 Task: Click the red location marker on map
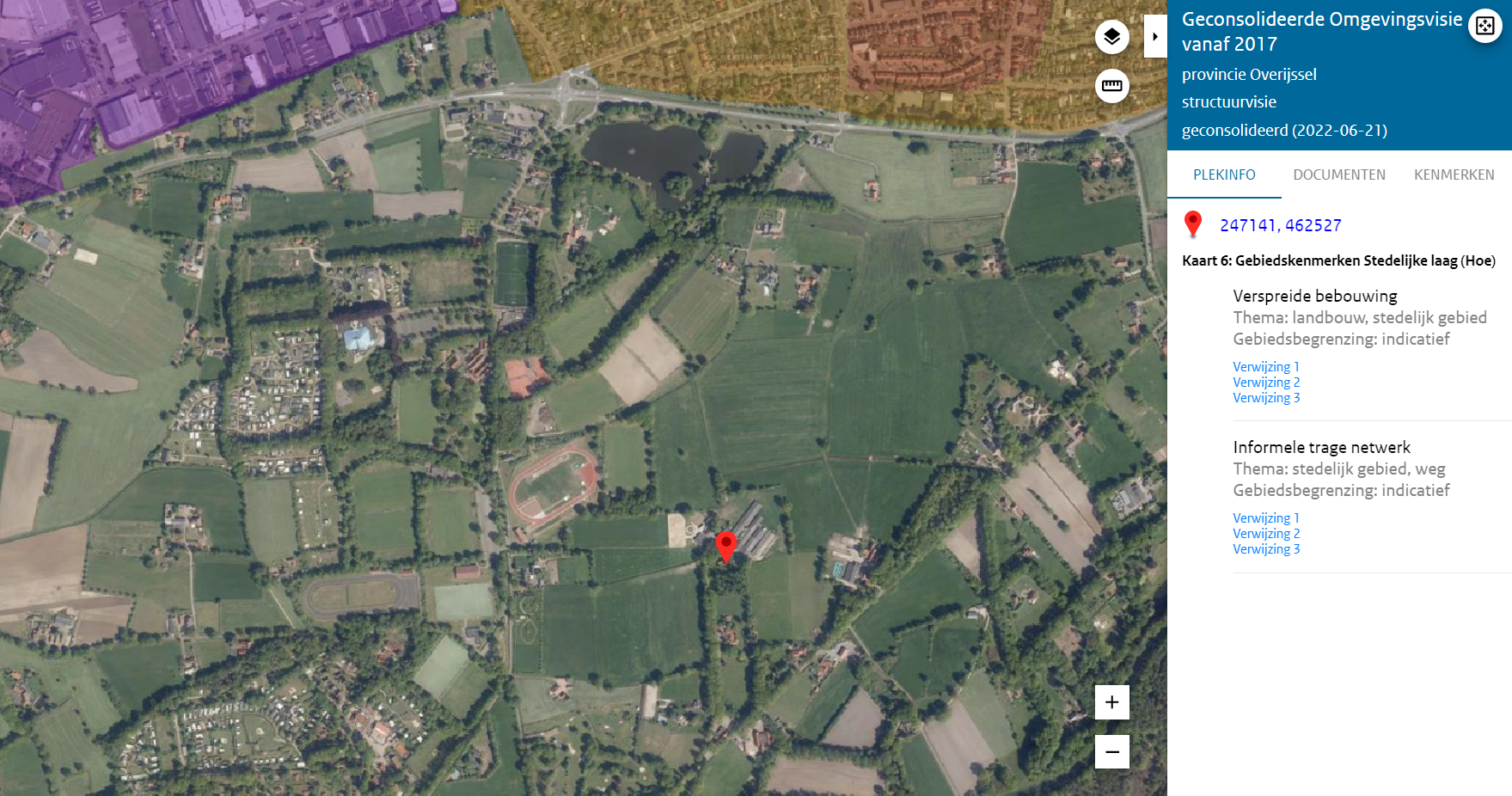(x=726, y=547)
